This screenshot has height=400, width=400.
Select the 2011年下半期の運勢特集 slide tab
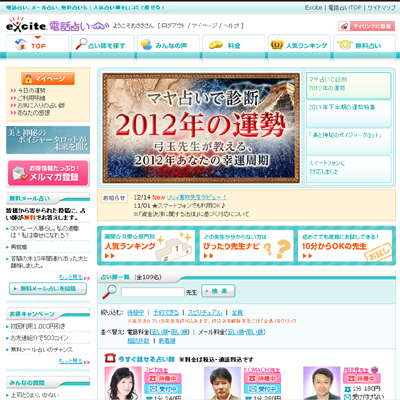[348, 113]
